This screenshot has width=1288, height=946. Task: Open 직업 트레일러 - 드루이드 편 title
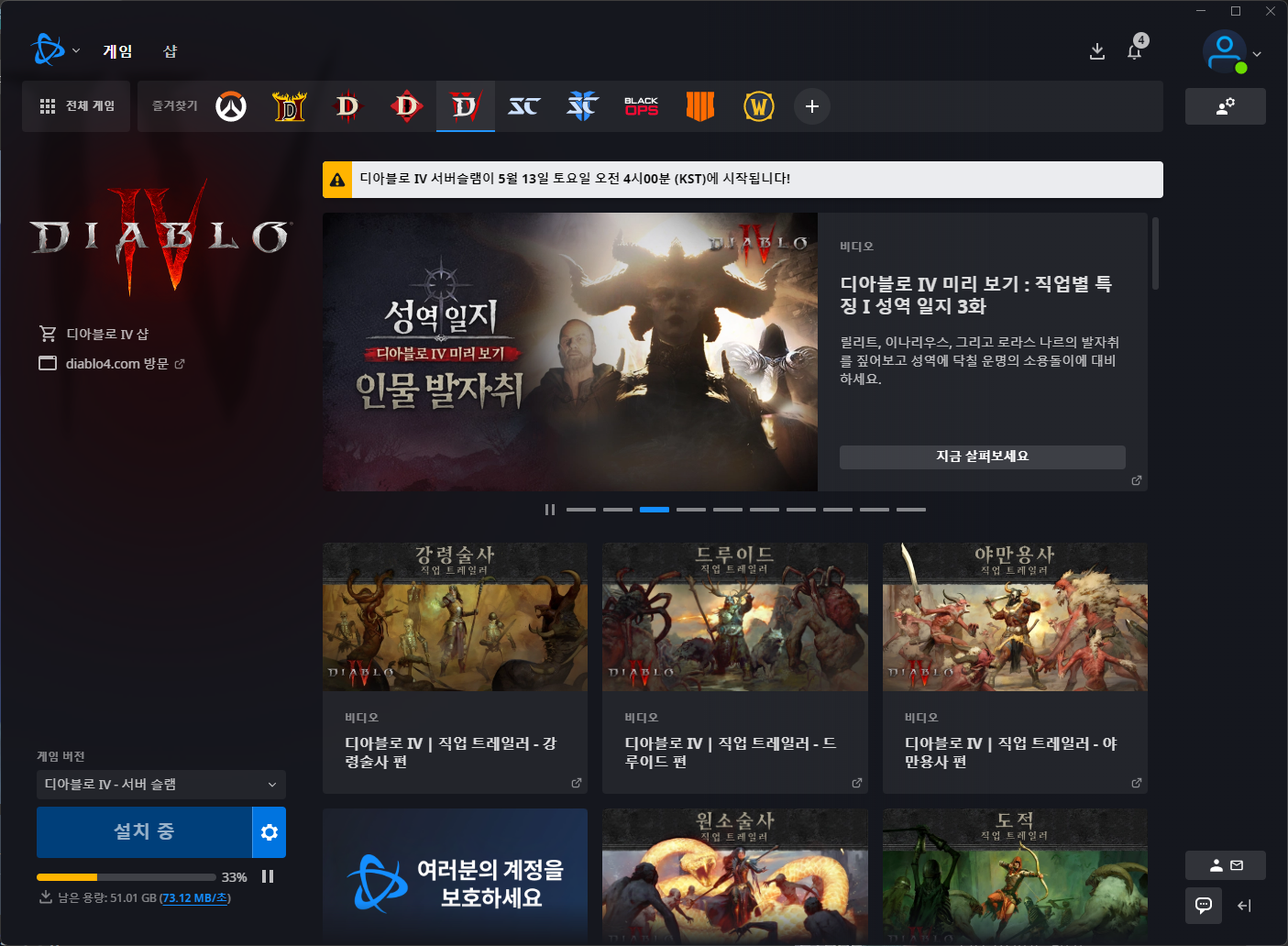(731, 753)
